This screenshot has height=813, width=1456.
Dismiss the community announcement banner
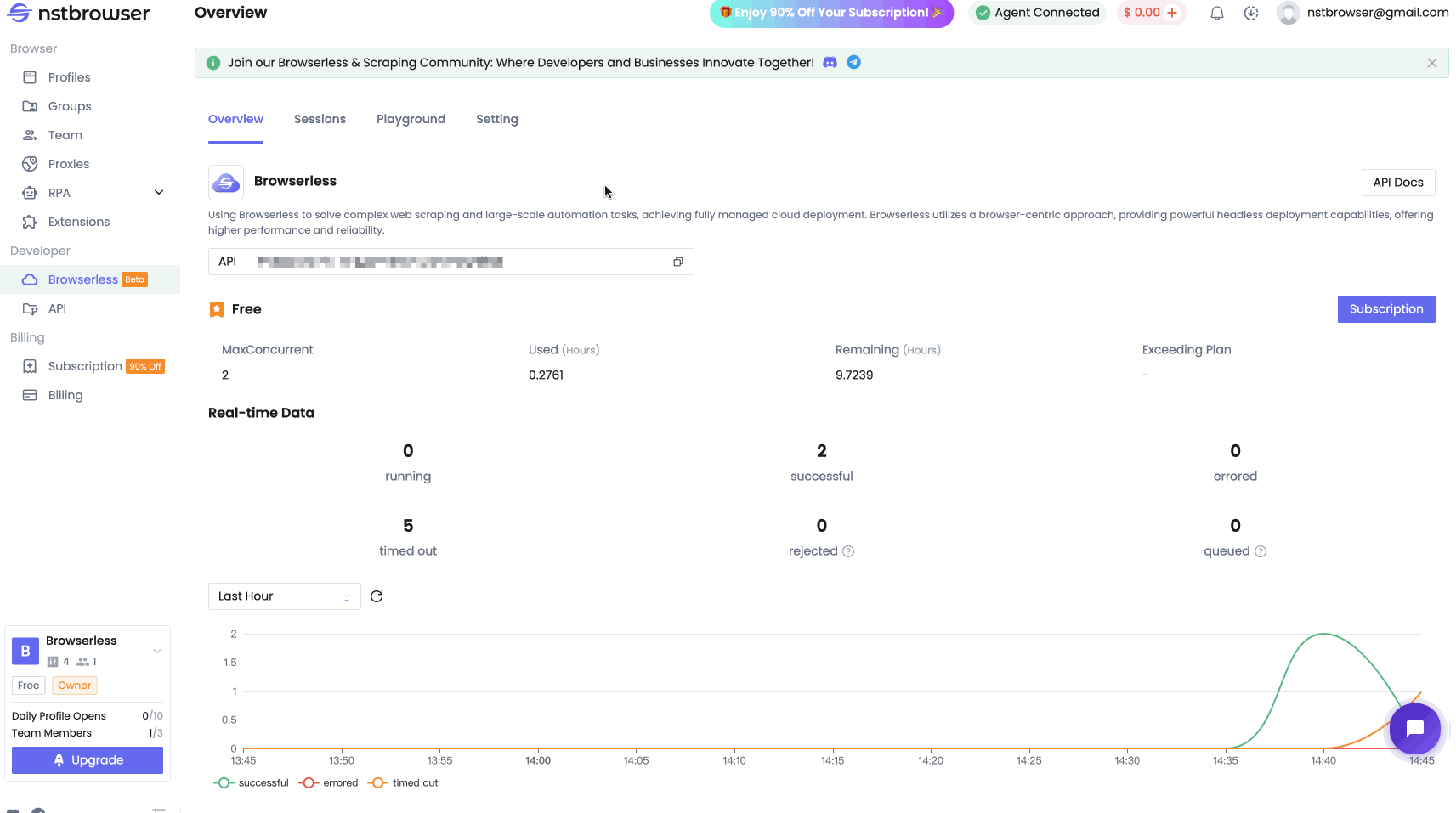tap(1432, 63)
